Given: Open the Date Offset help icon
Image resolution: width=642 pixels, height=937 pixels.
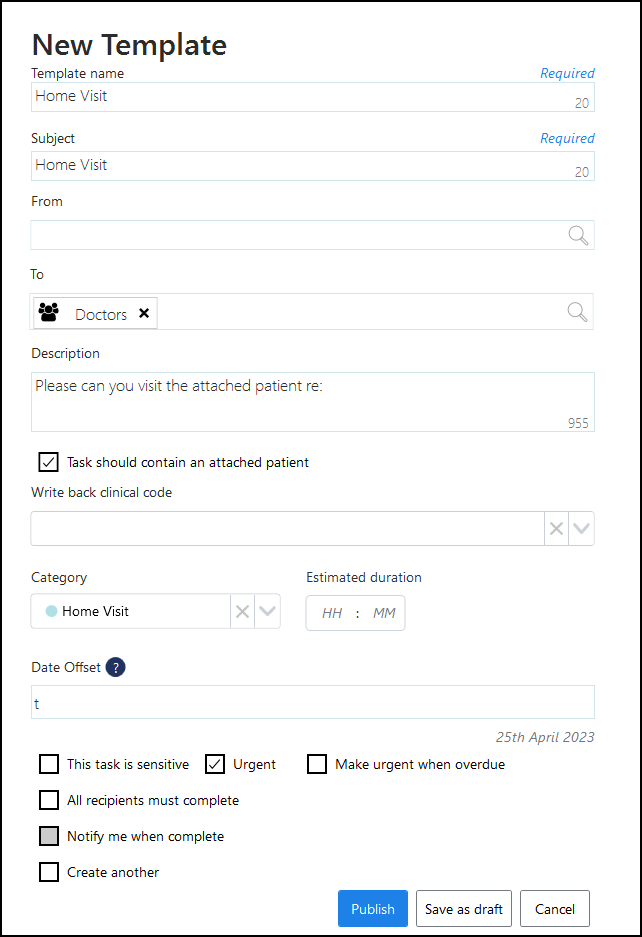Looking at the screenshot, I should [116, 668].
